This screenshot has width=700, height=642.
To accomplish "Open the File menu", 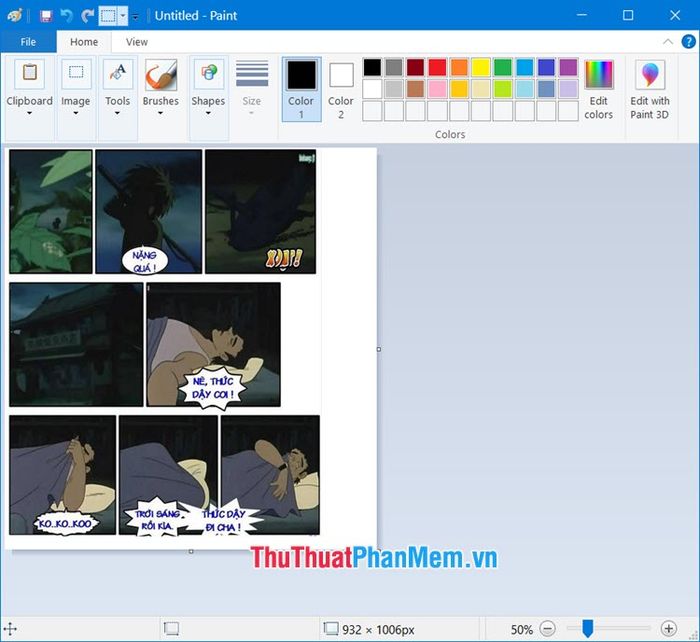I will click(28, 42).
